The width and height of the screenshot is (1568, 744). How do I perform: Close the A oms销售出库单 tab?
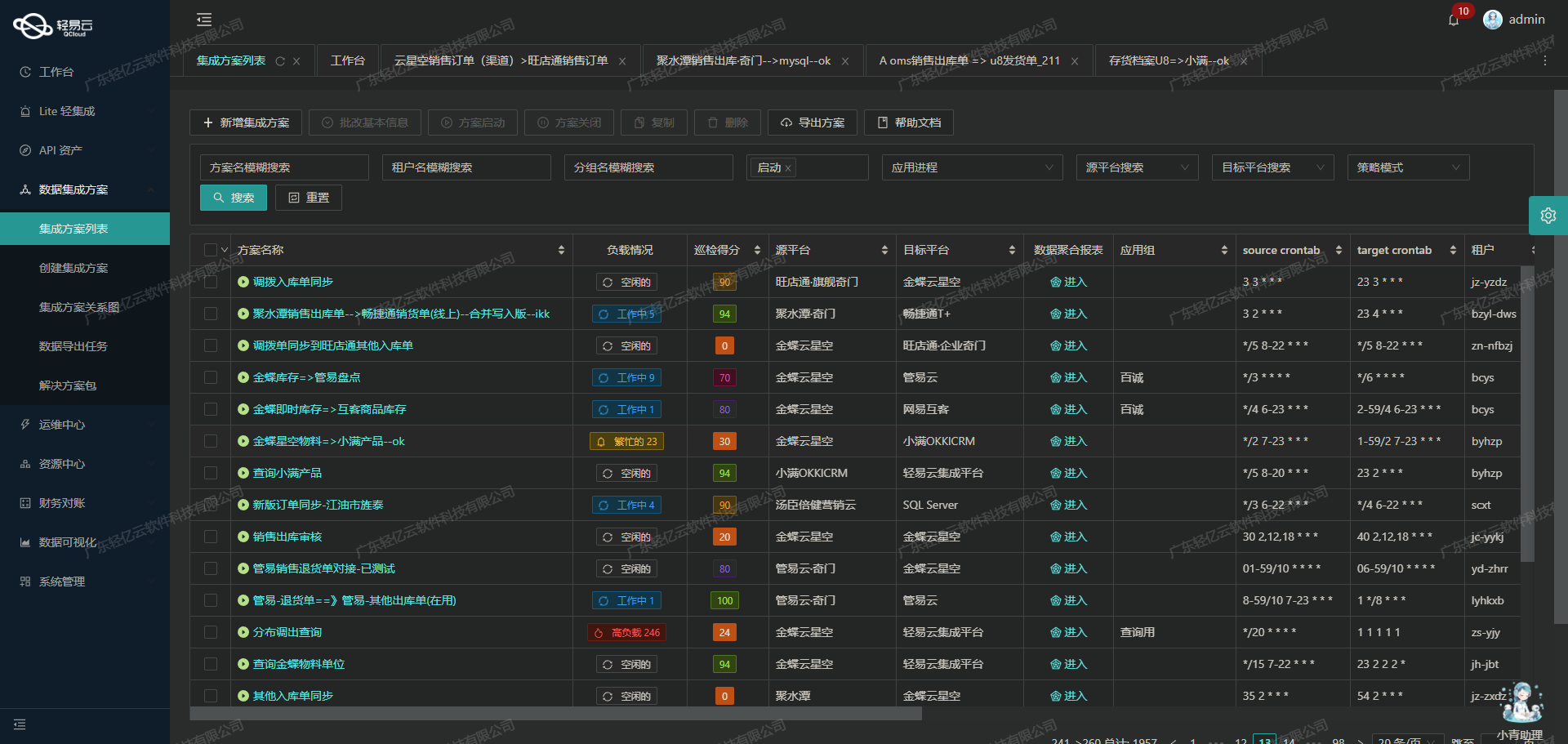(1075, 61)
